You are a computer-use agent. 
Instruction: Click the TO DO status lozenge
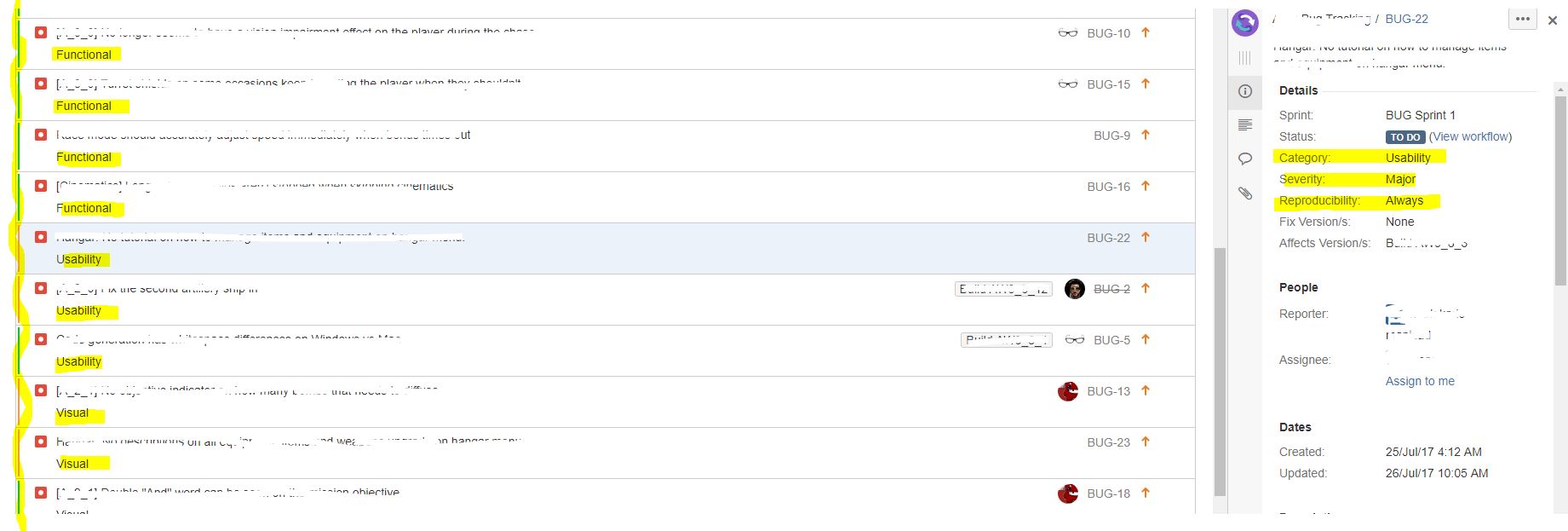pyautogui.click(x=1405, y=137)
